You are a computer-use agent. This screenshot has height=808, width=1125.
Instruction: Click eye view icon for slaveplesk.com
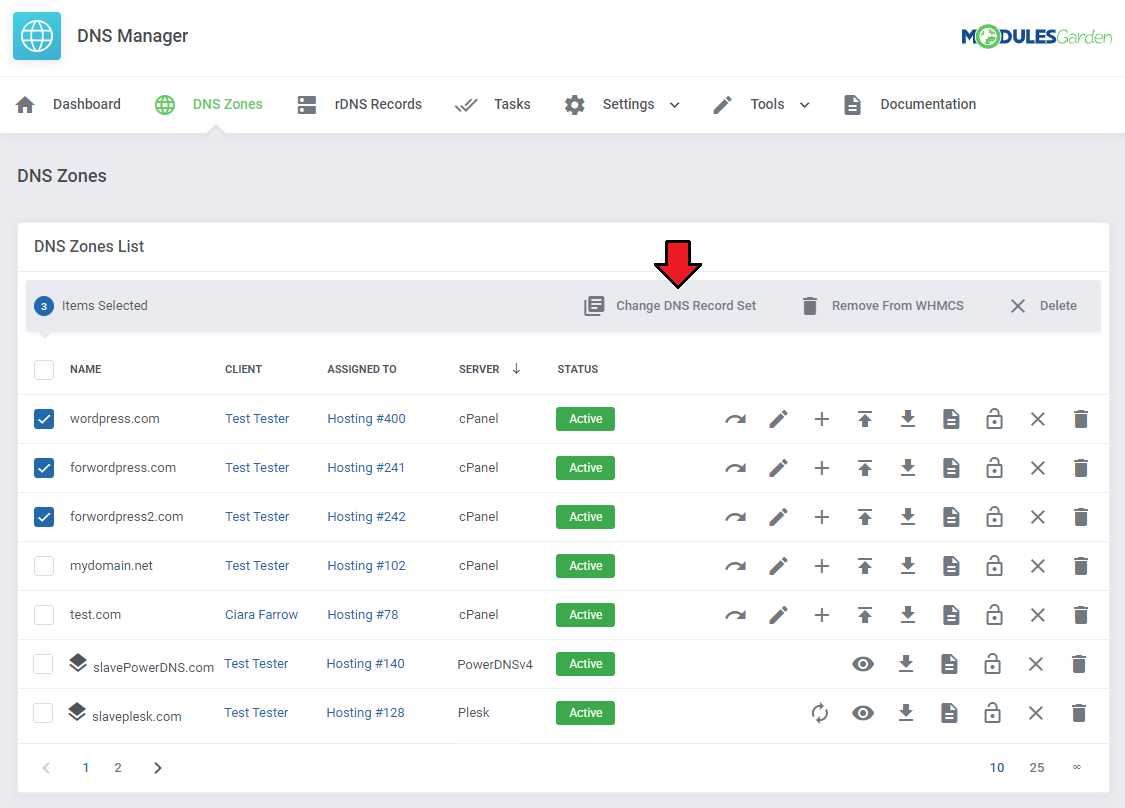tap(863, 713)
